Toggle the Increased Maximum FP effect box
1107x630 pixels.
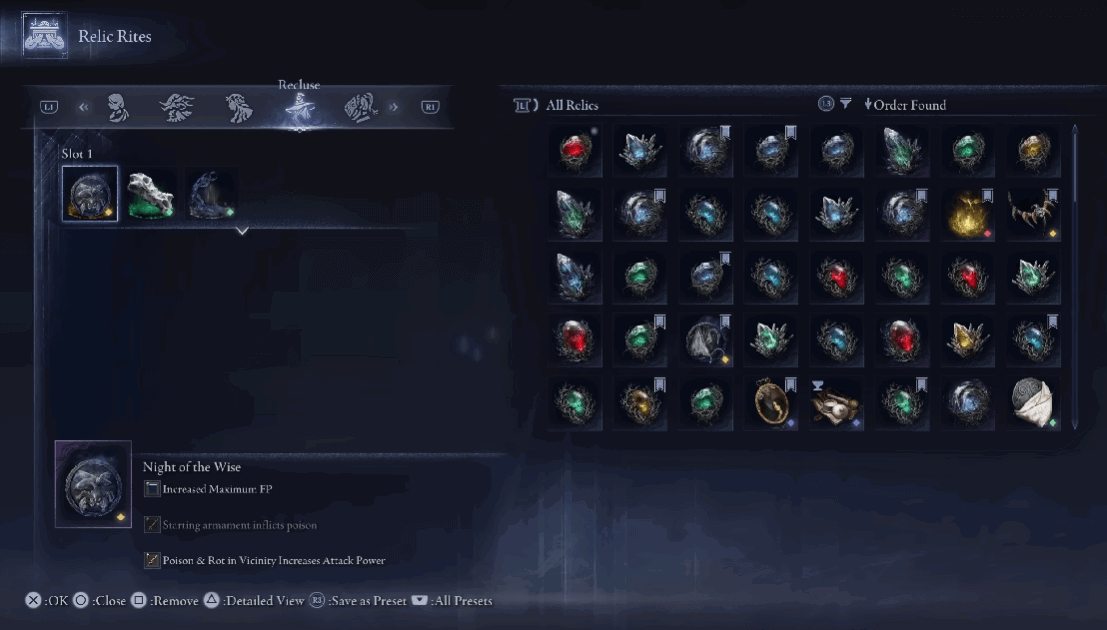[x=152, y=489]
